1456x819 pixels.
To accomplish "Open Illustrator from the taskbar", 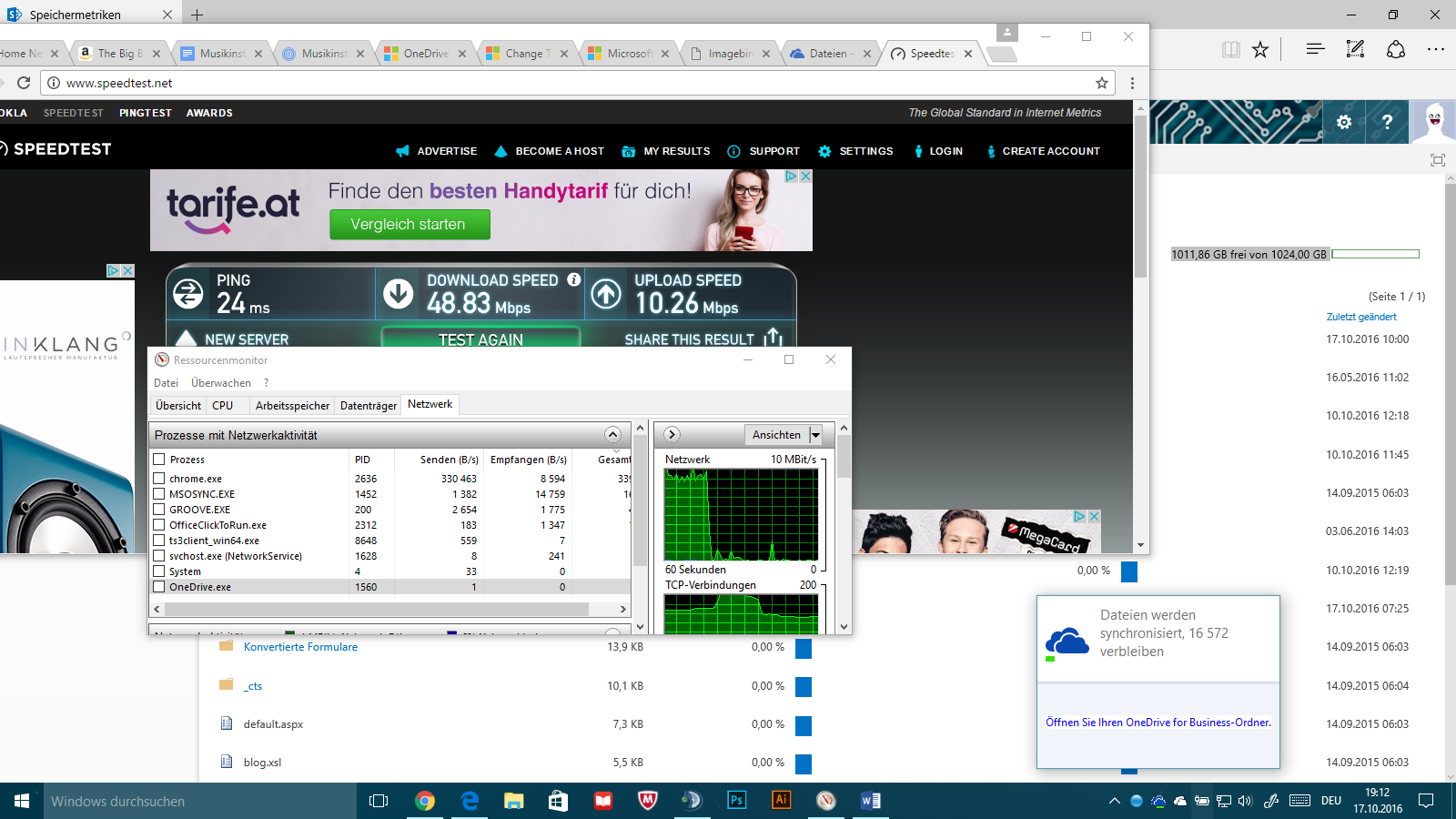I will pos(781,801).
